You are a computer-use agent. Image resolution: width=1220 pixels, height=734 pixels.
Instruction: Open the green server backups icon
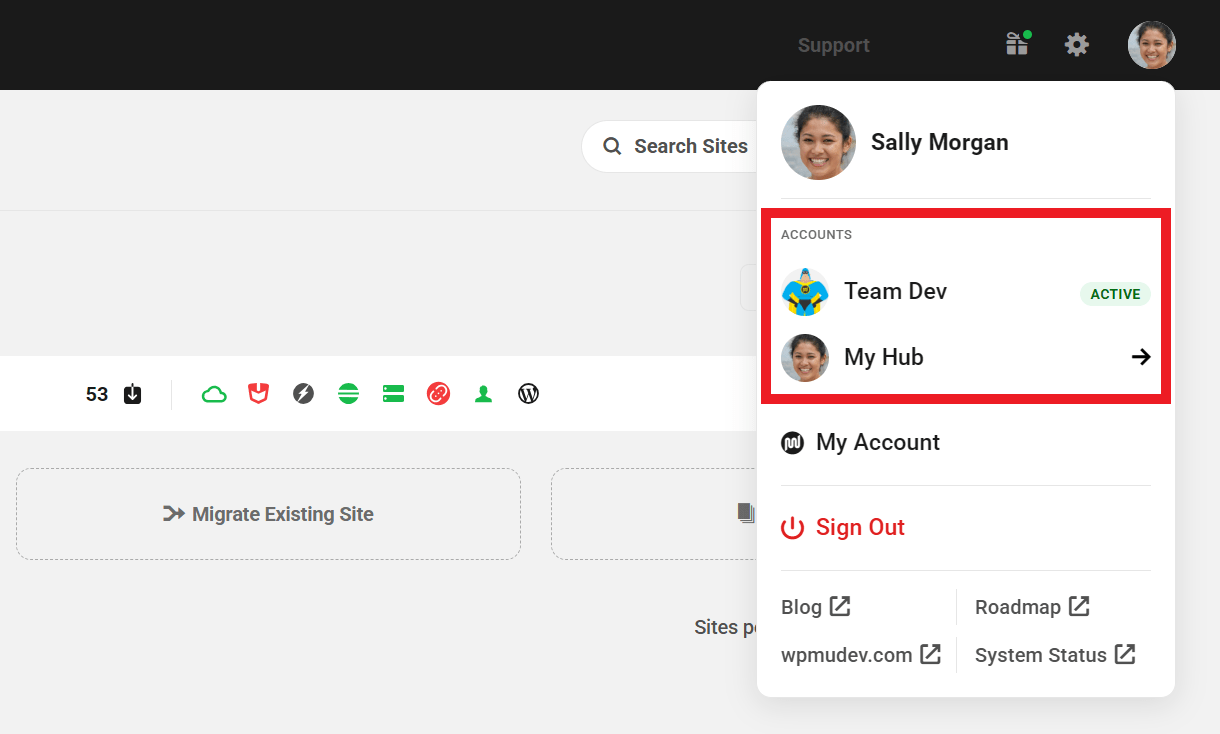pos(393,394)
